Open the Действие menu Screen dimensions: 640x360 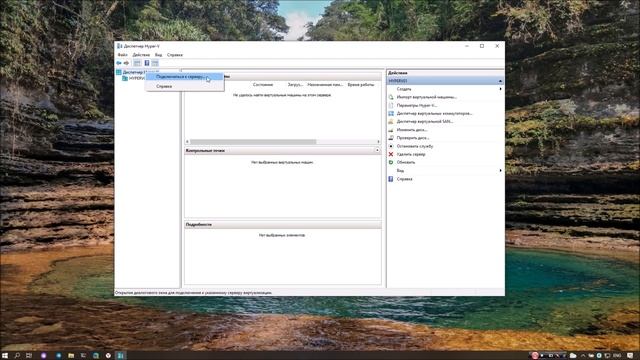(x=141, y=55)
